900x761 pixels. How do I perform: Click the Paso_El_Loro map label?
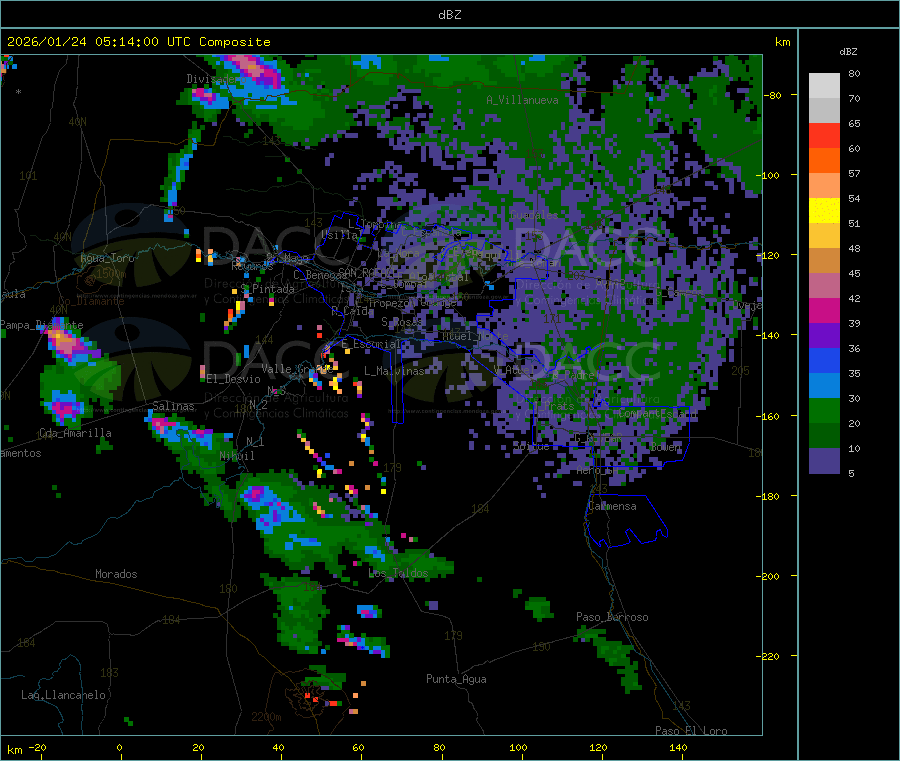click(691, 731)
